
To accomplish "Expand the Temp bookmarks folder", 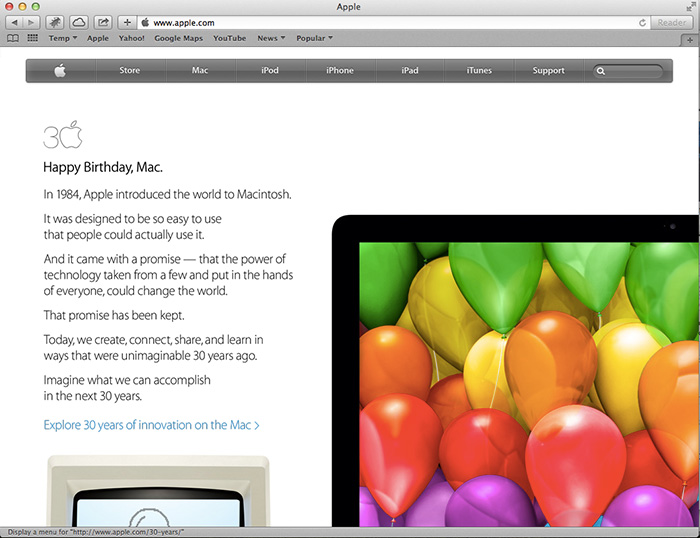I will click(x=63, y=38).
